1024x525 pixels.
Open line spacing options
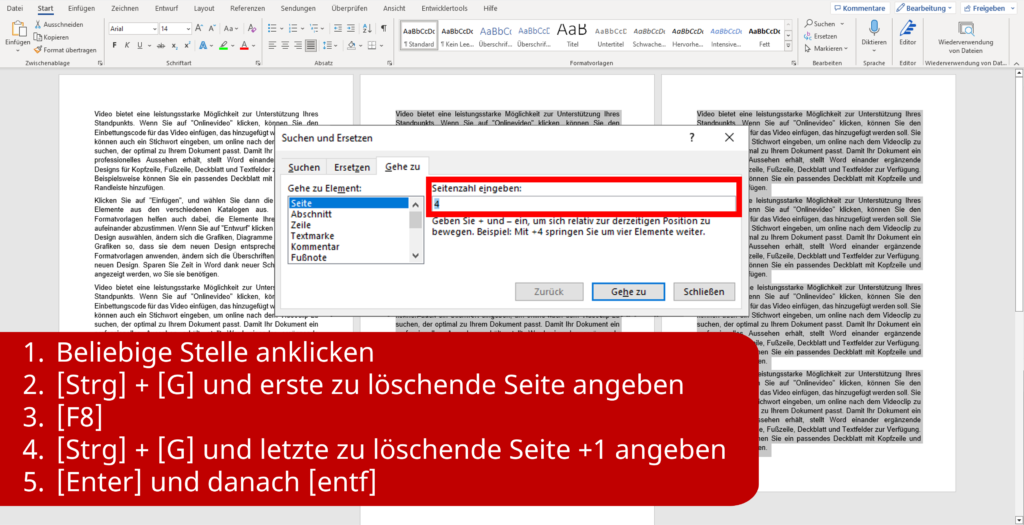coord(330,45)
